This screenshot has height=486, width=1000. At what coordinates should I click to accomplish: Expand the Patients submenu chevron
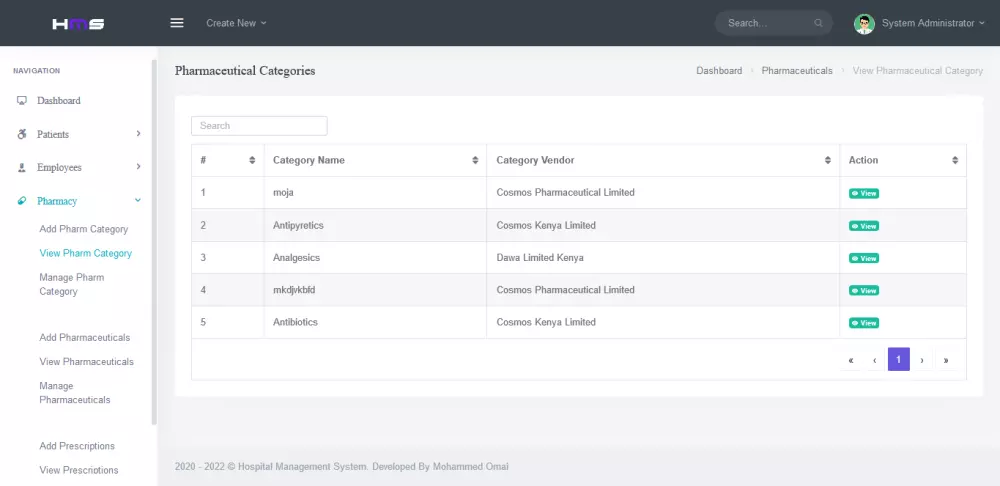138,134
